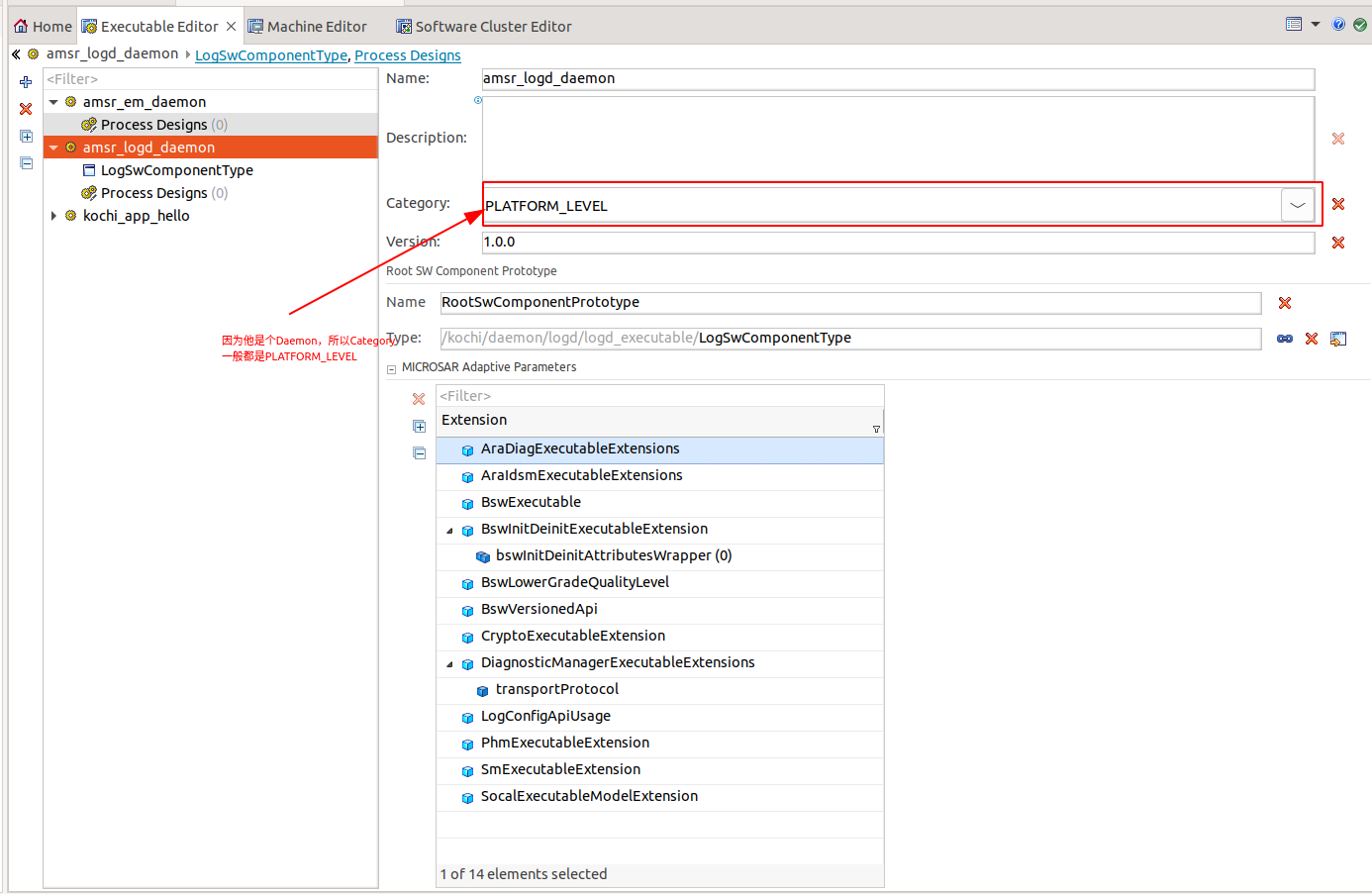Viewport: 1372px width, 894px height.
Task: Select SmExecutableExtension row
Action: 659,770
